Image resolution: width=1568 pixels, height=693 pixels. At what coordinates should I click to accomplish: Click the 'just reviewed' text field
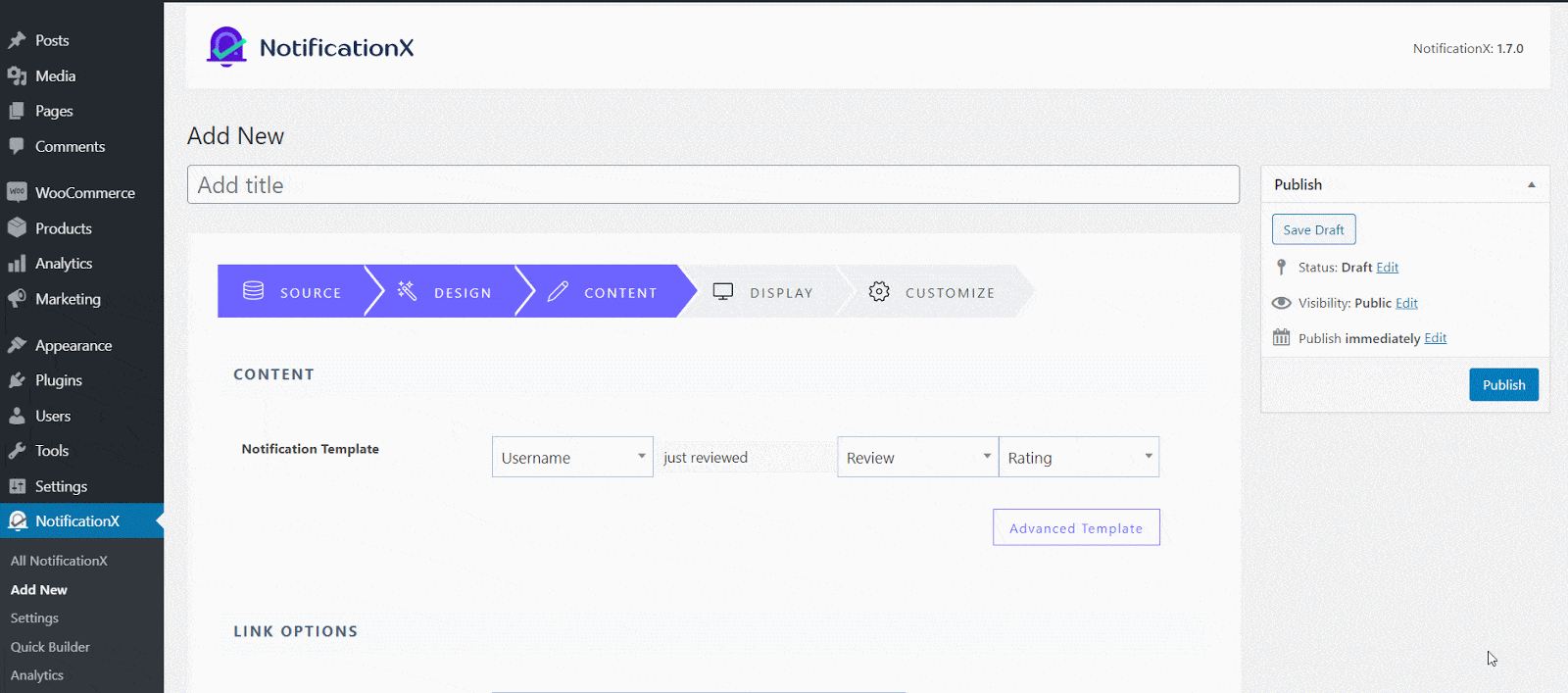click(x=745, y=457)
